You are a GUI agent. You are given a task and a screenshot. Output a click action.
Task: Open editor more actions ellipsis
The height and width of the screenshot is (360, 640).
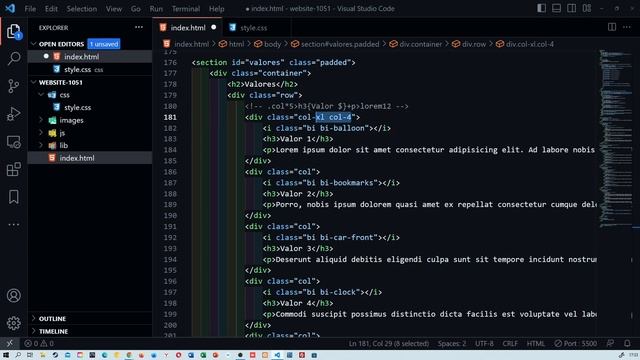[627, 27]
